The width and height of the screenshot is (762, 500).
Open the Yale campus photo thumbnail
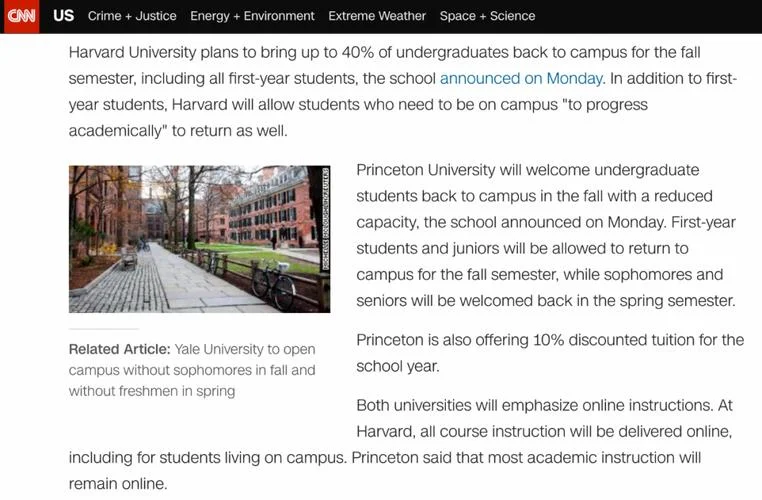(x=199, y=239)
